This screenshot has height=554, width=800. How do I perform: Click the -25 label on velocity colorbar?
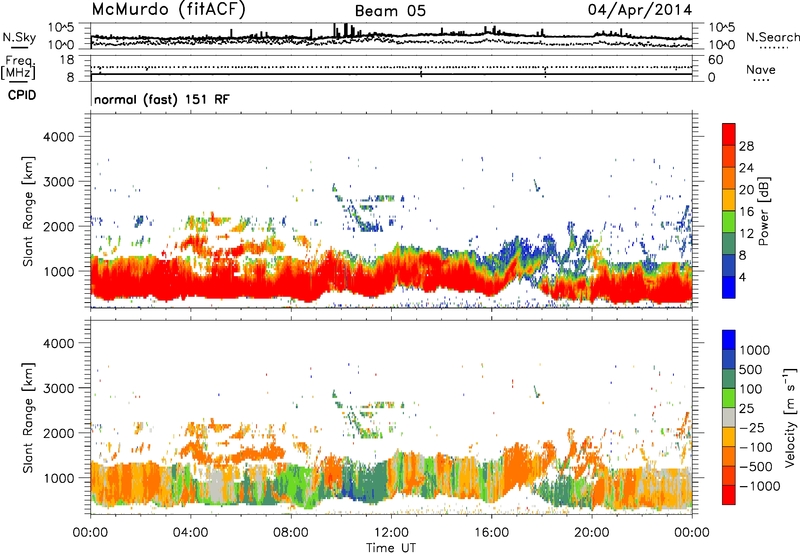click(x=751, y=428)
